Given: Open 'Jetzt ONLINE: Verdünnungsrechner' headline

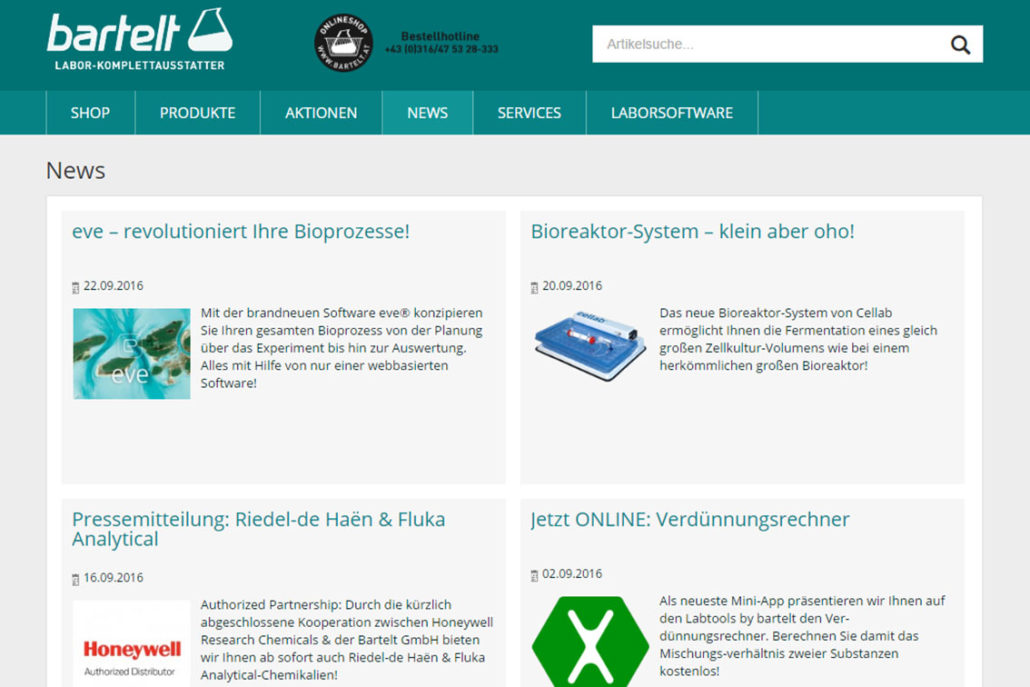Looking at the screenshot, I should pyautogui.click(x=690, y=520).
